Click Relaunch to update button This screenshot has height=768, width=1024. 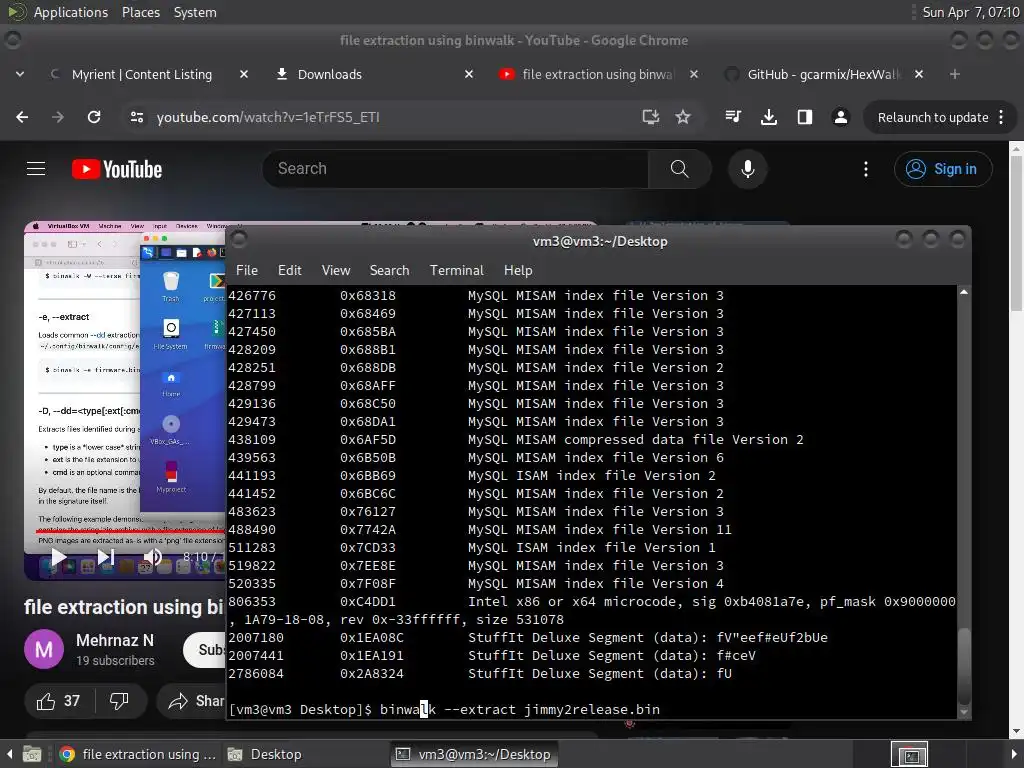click(x=940, y=118)
